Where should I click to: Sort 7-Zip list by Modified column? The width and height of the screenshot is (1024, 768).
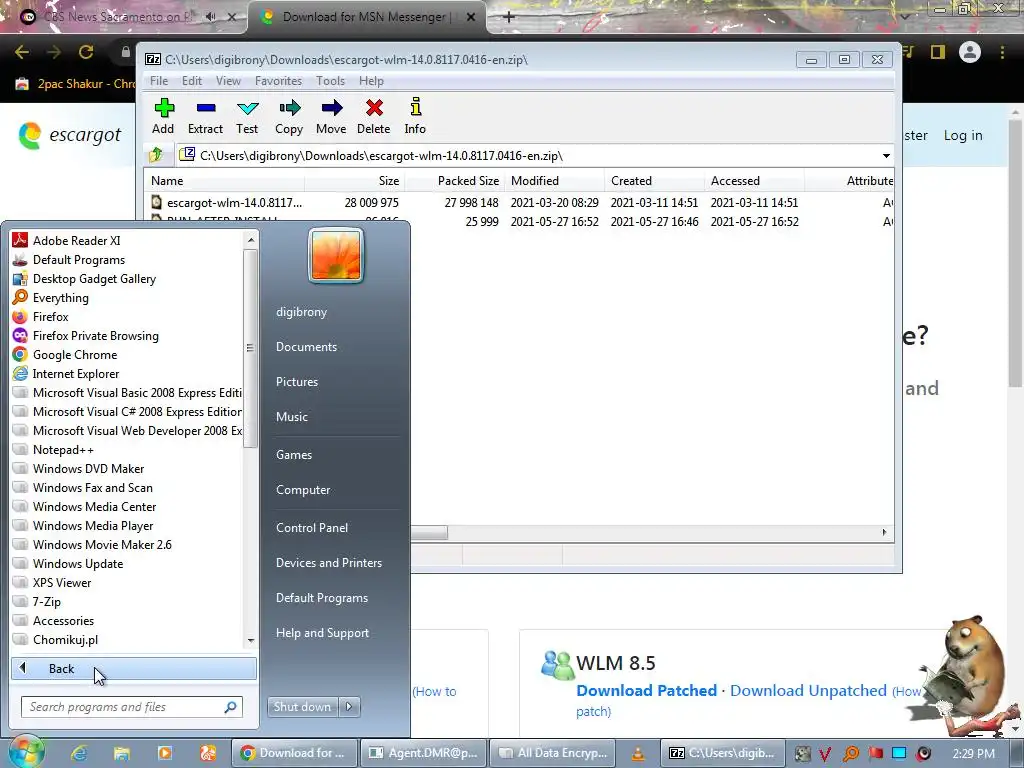pos(554,181)
